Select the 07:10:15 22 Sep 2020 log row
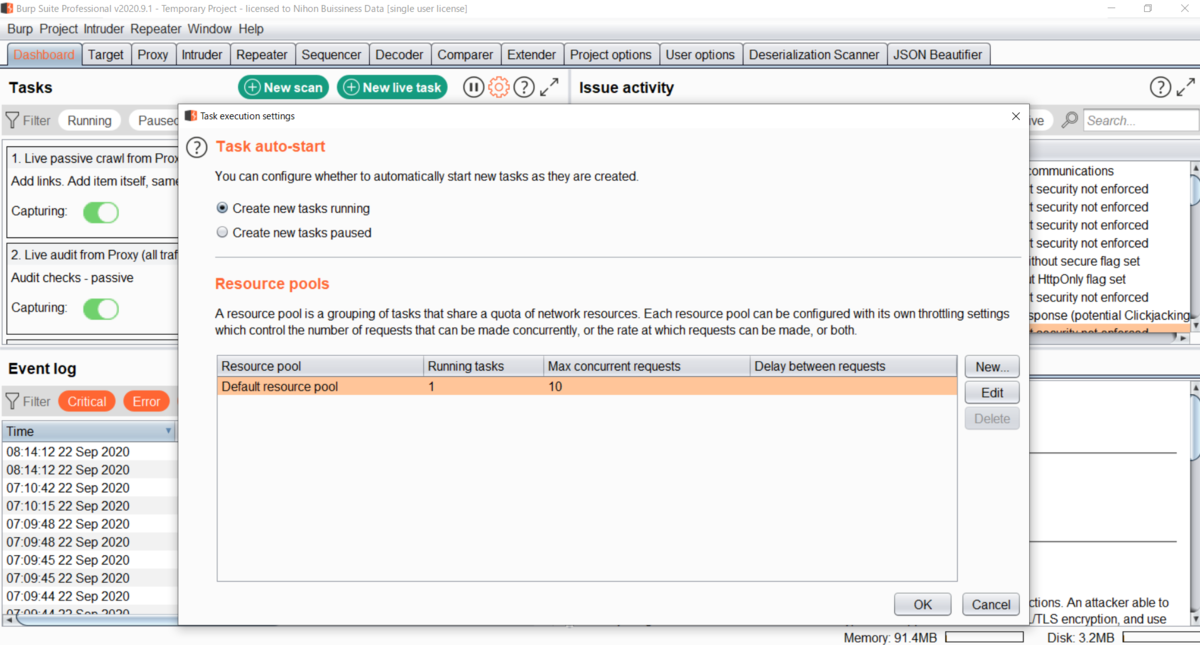The height and width of the screenshot is (645, 1200). pyautogui.click(x=89, y=506)
